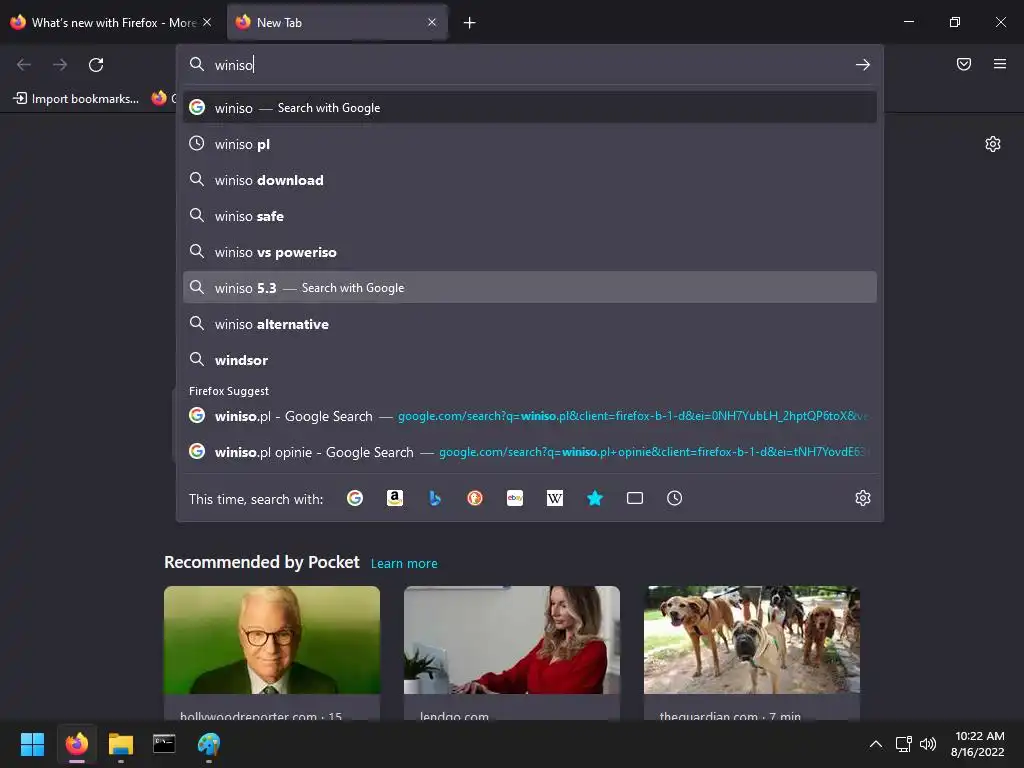Click Import bookmarks toolbar item

pyautogui.click(x=76, y=99)
